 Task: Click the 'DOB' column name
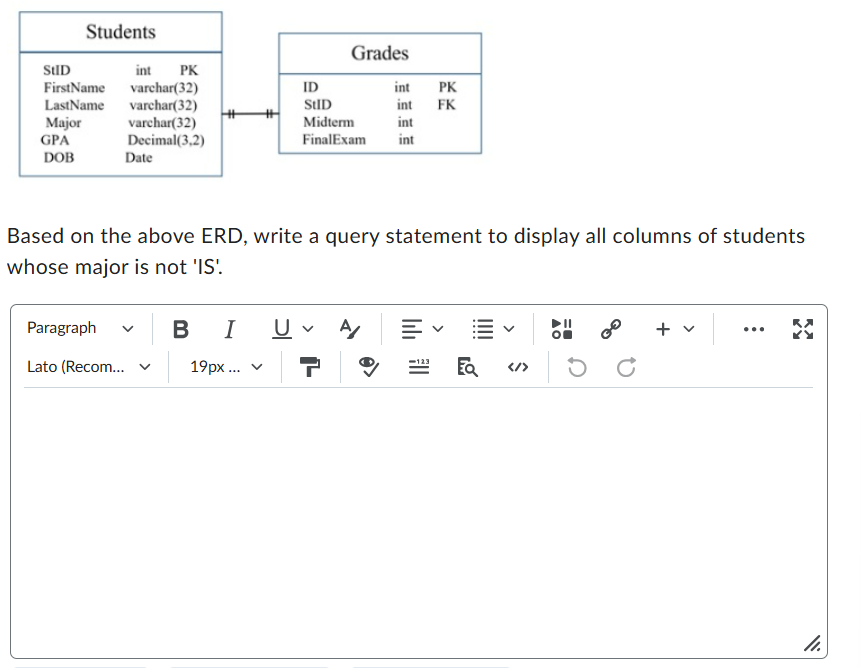[x=59, y=158]
